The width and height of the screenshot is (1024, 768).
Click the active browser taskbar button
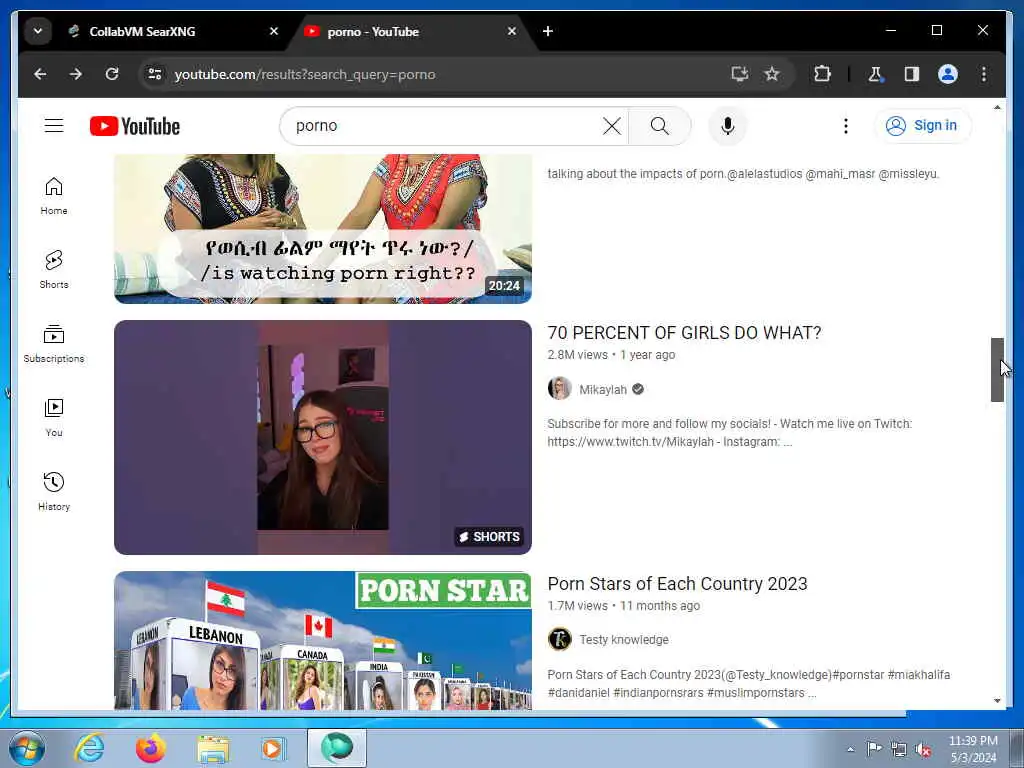coord(337,748)
